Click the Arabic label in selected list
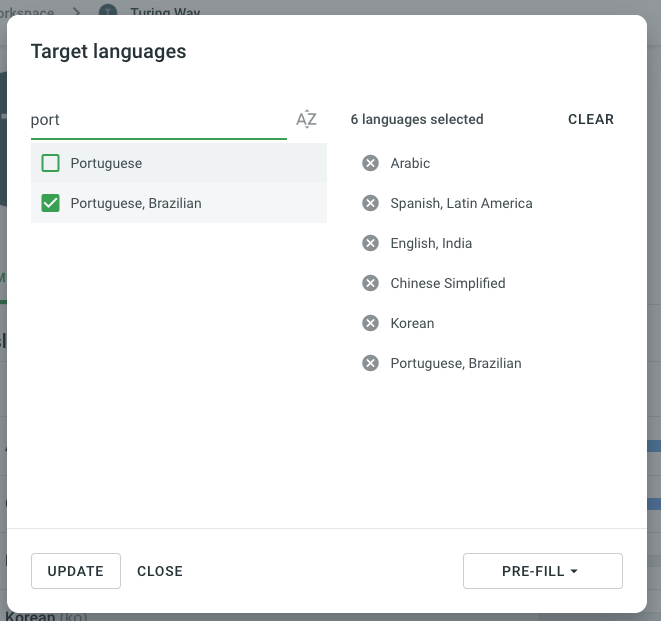Screen dimensions: 661x621 410,163
